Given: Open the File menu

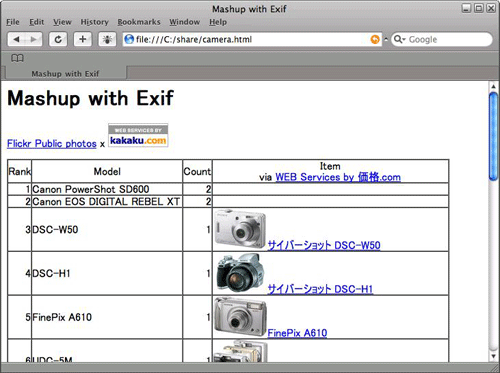Looking at the screenshot, I should click(x=13, y=22).
